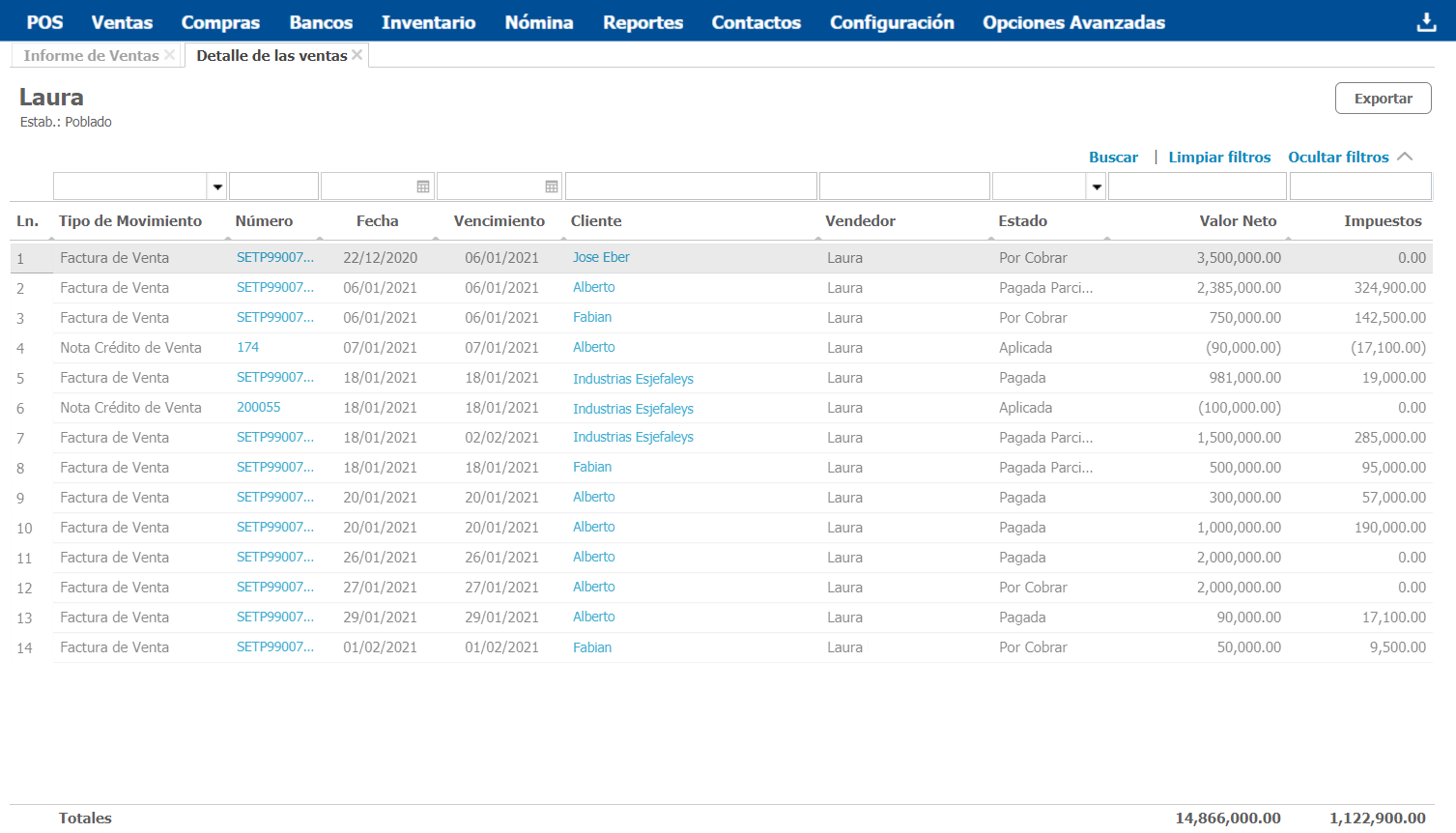Close the Informe de Ventas tab
The width and height of the screenshot is (1456, 833).
tap(170, 55)
